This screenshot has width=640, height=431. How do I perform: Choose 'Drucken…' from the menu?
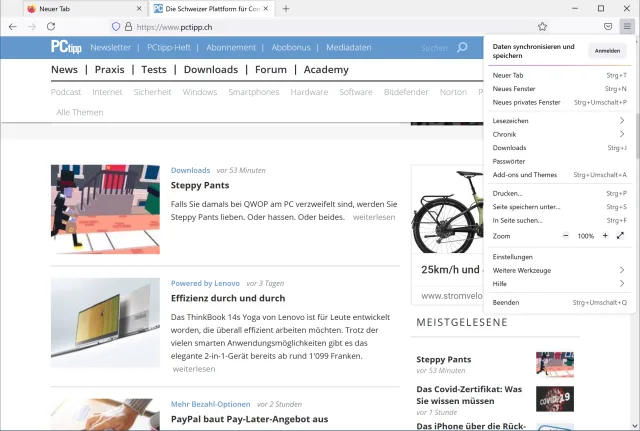559,193
